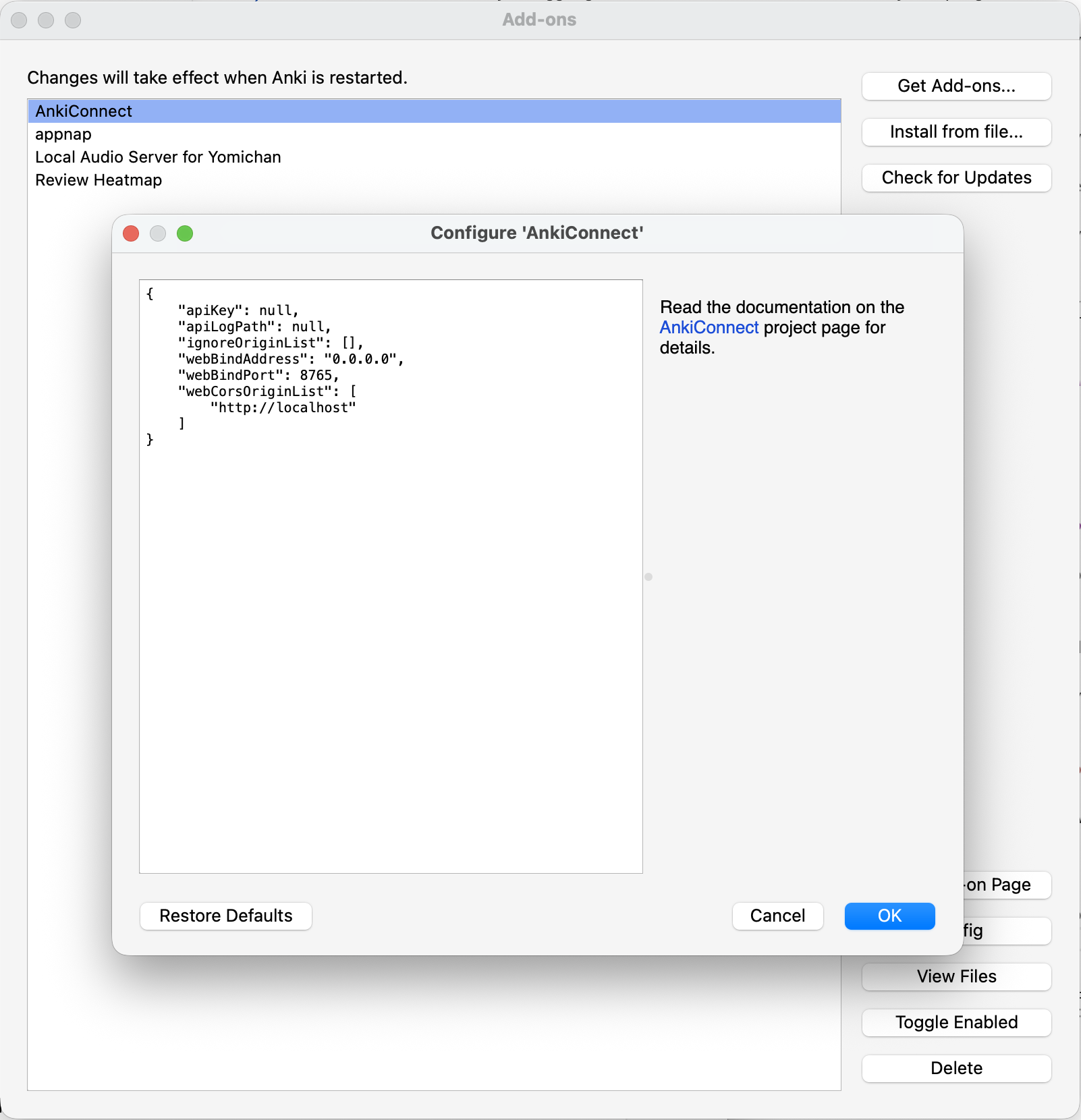Open View Files for selected add-on
1081x1120 pixels.
[956, 976]
